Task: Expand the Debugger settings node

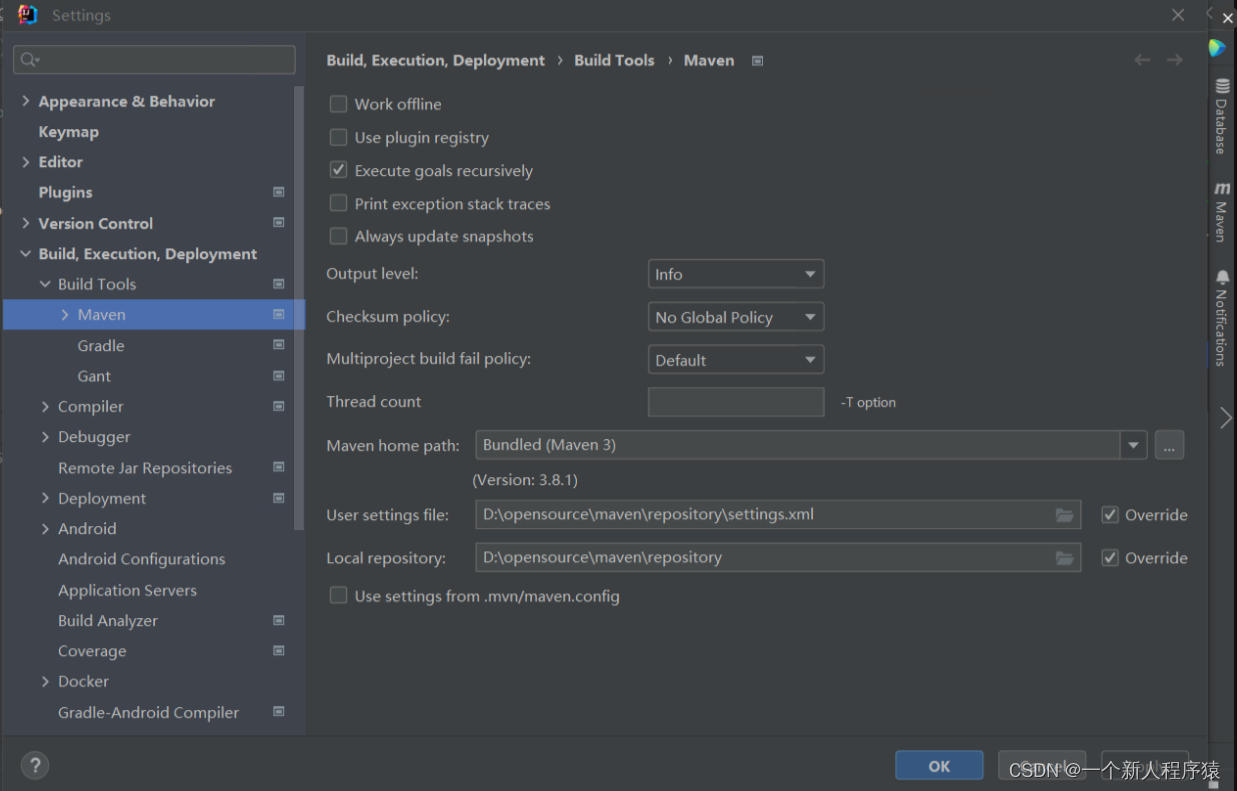Action: click(x=46, y=437)
